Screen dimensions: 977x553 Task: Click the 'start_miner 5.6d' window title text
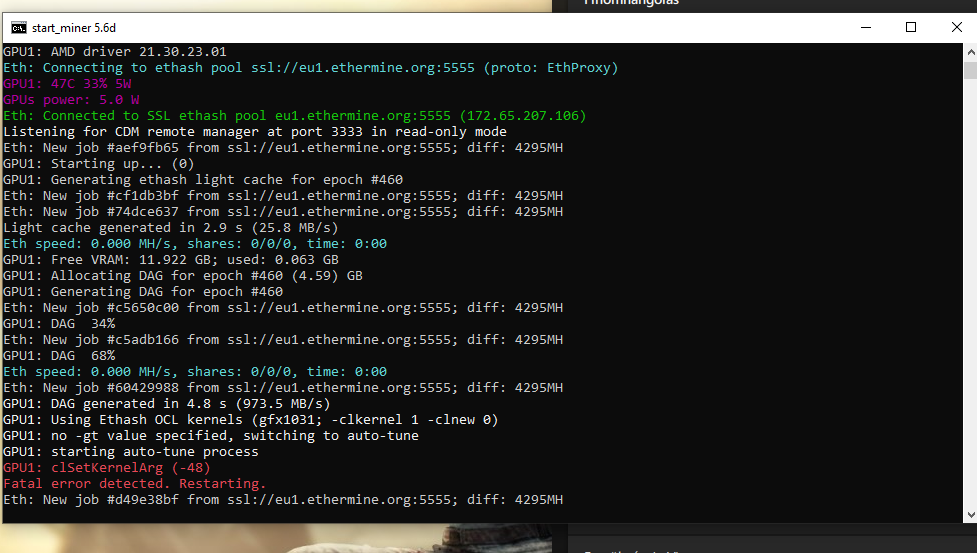tap(74, 28)
